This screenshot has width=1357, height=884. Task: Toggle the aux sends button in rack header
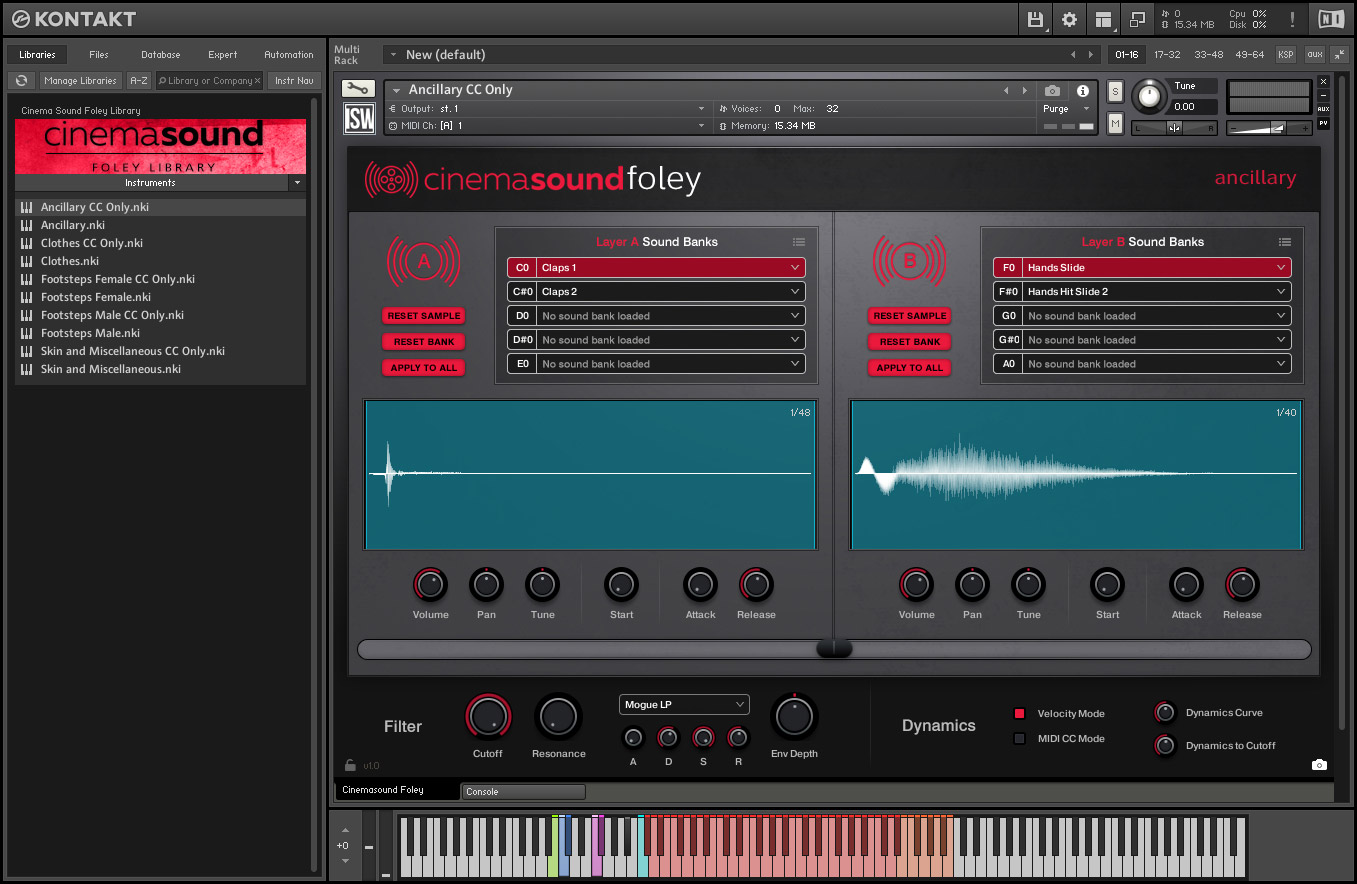pos(1314,55)
